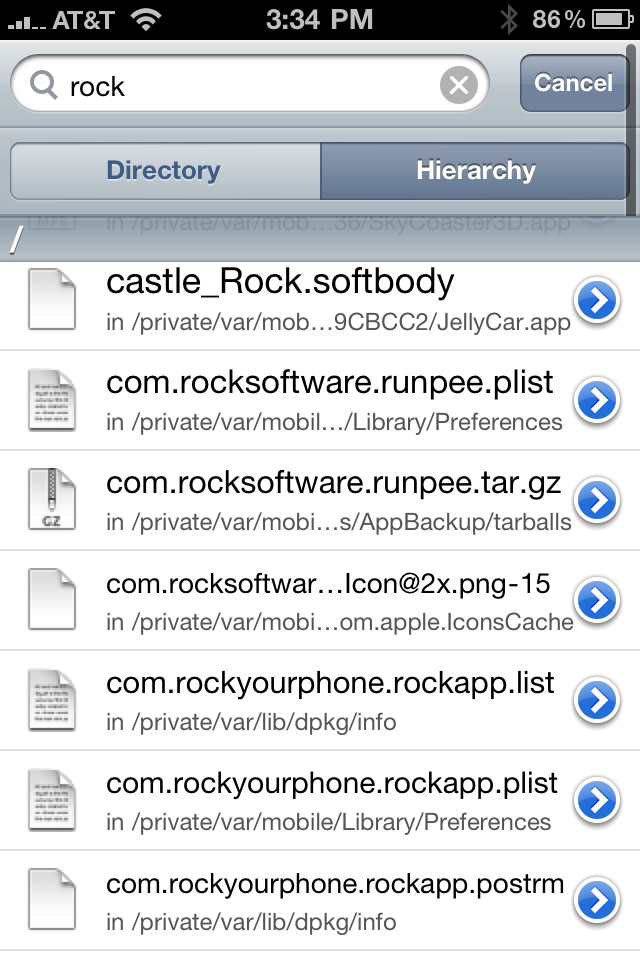640x960 pixels.
Task: Tap the magnifying glass search icon
Action: pyautogui.click(x=43, y=85)
